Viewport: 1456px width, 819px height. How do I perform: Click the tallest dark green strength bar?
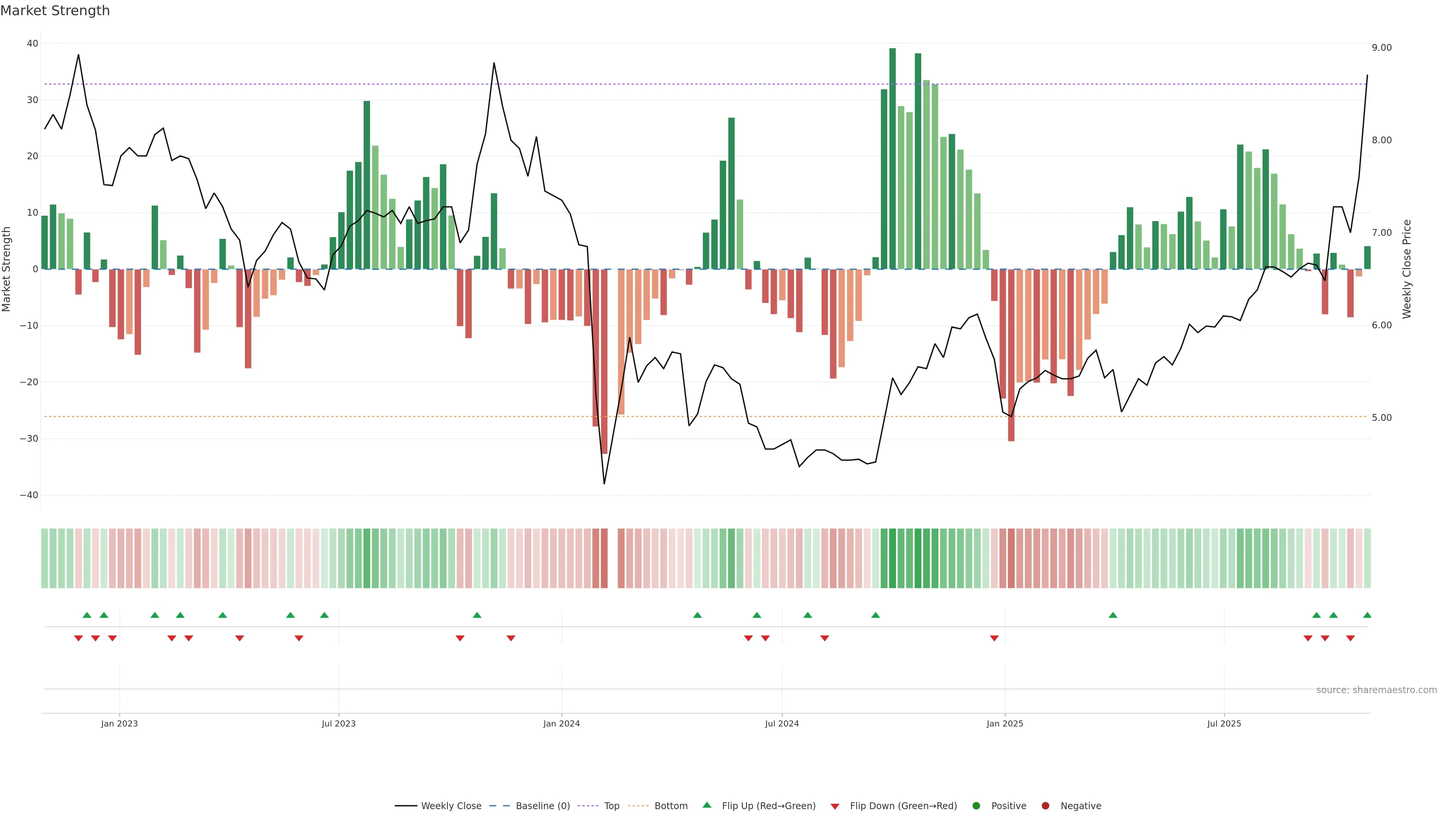[x=893, y=158]
